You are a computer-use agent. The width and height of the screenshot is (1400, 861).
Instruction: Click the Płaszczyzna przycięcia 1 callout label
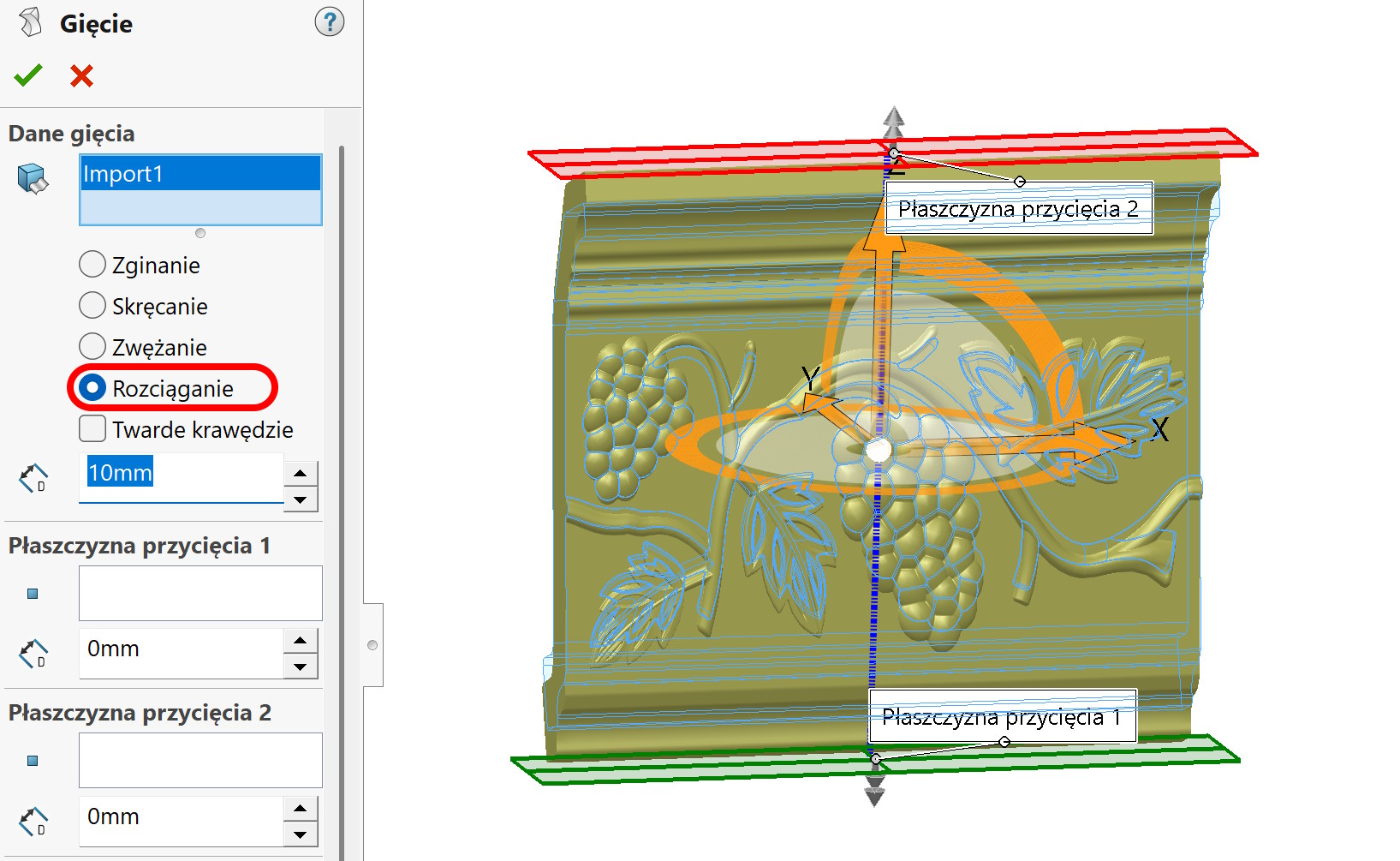(1002, 717)
